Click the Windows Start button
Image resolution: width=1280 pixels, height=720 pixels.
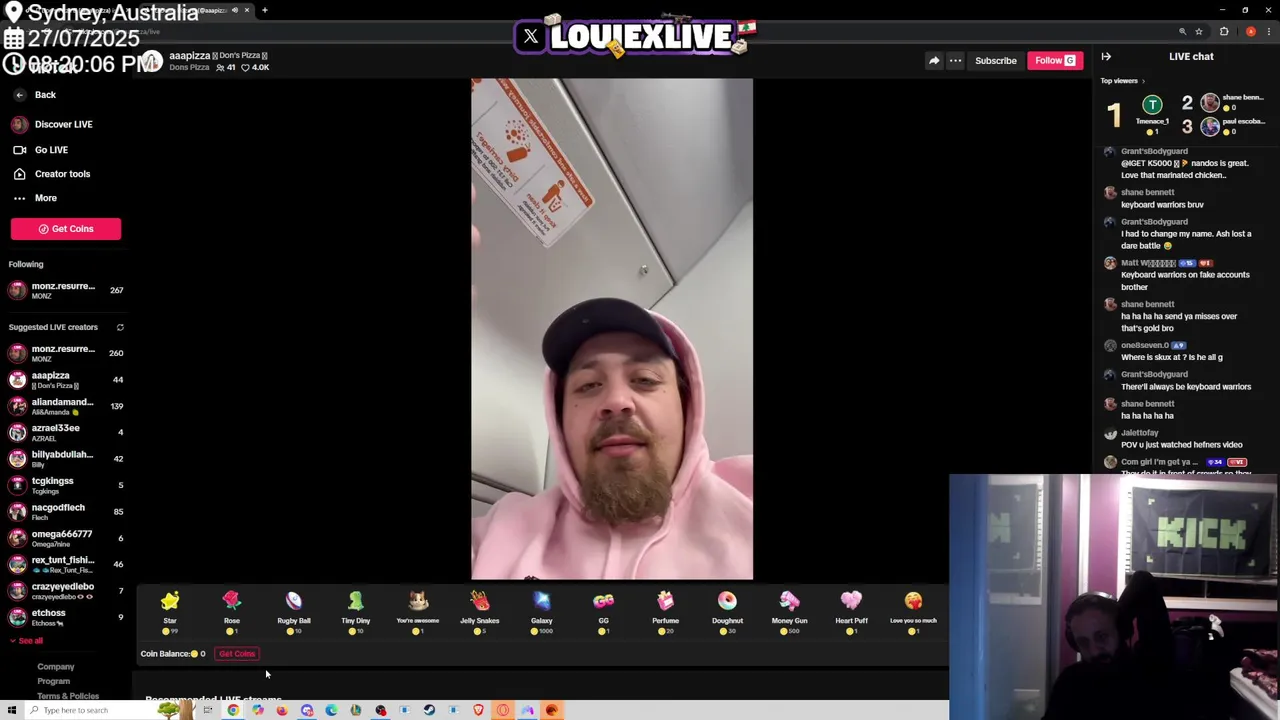pos(11,710)
